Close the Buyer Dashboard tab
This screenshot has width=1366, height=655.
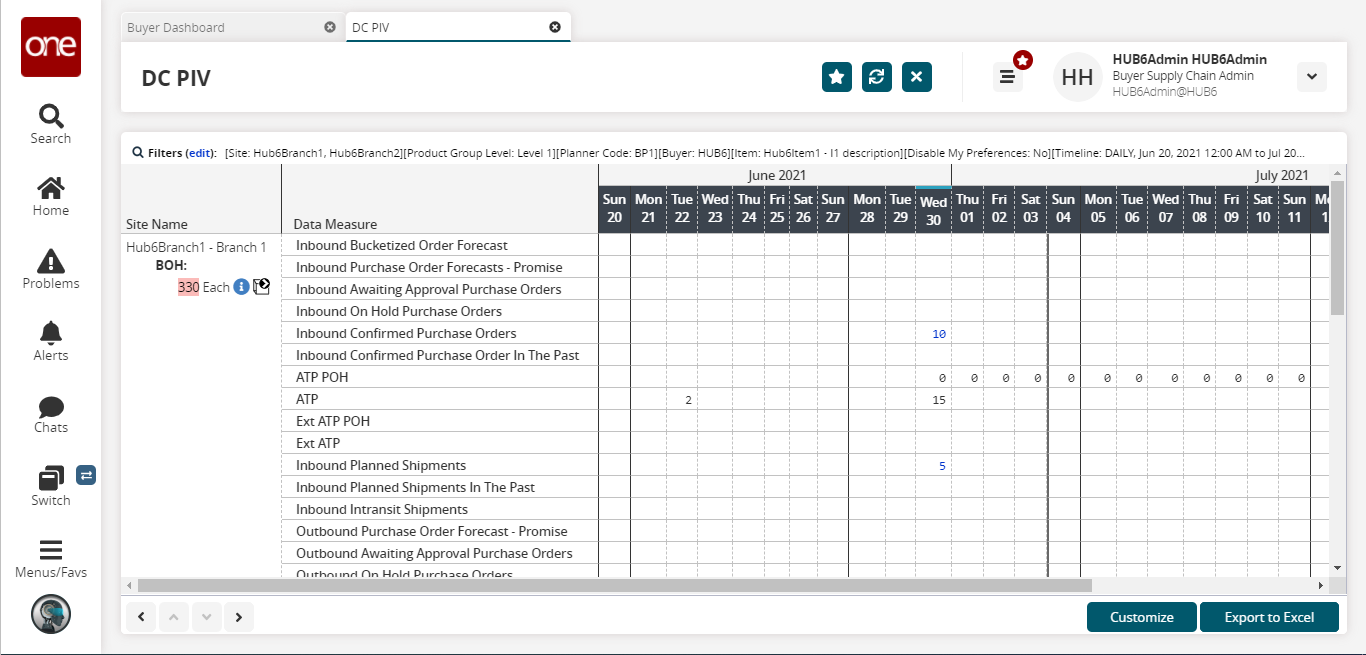(x=330, y=27)
